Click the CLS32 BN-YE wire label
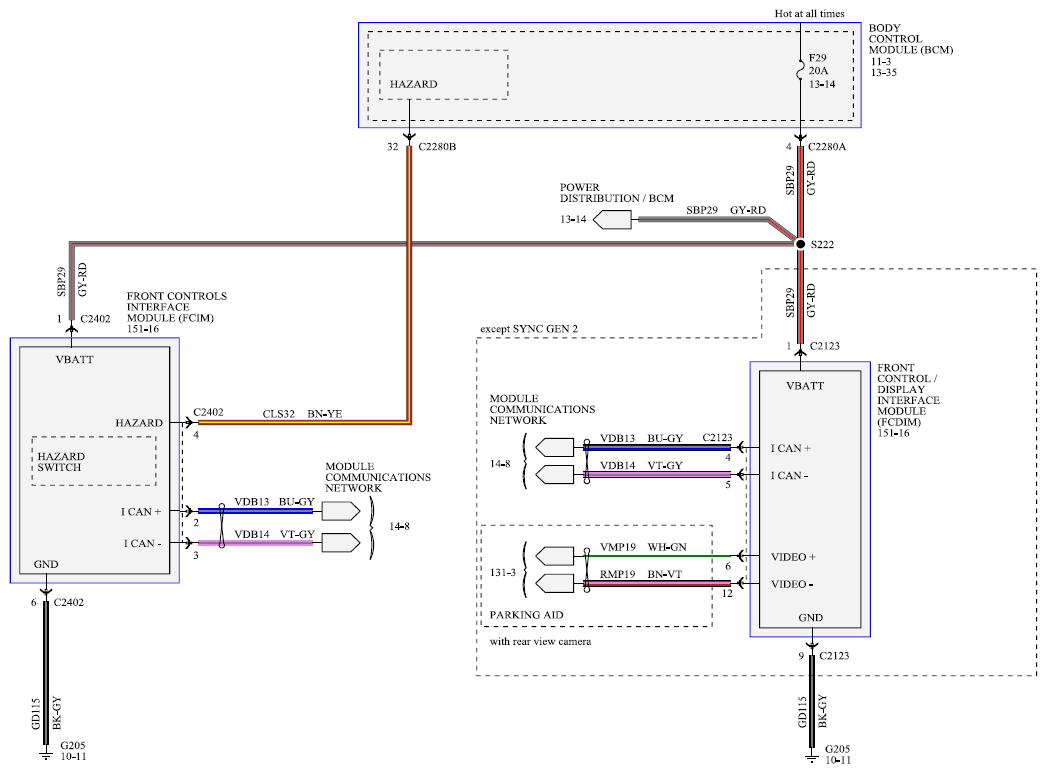 [302, 414]
